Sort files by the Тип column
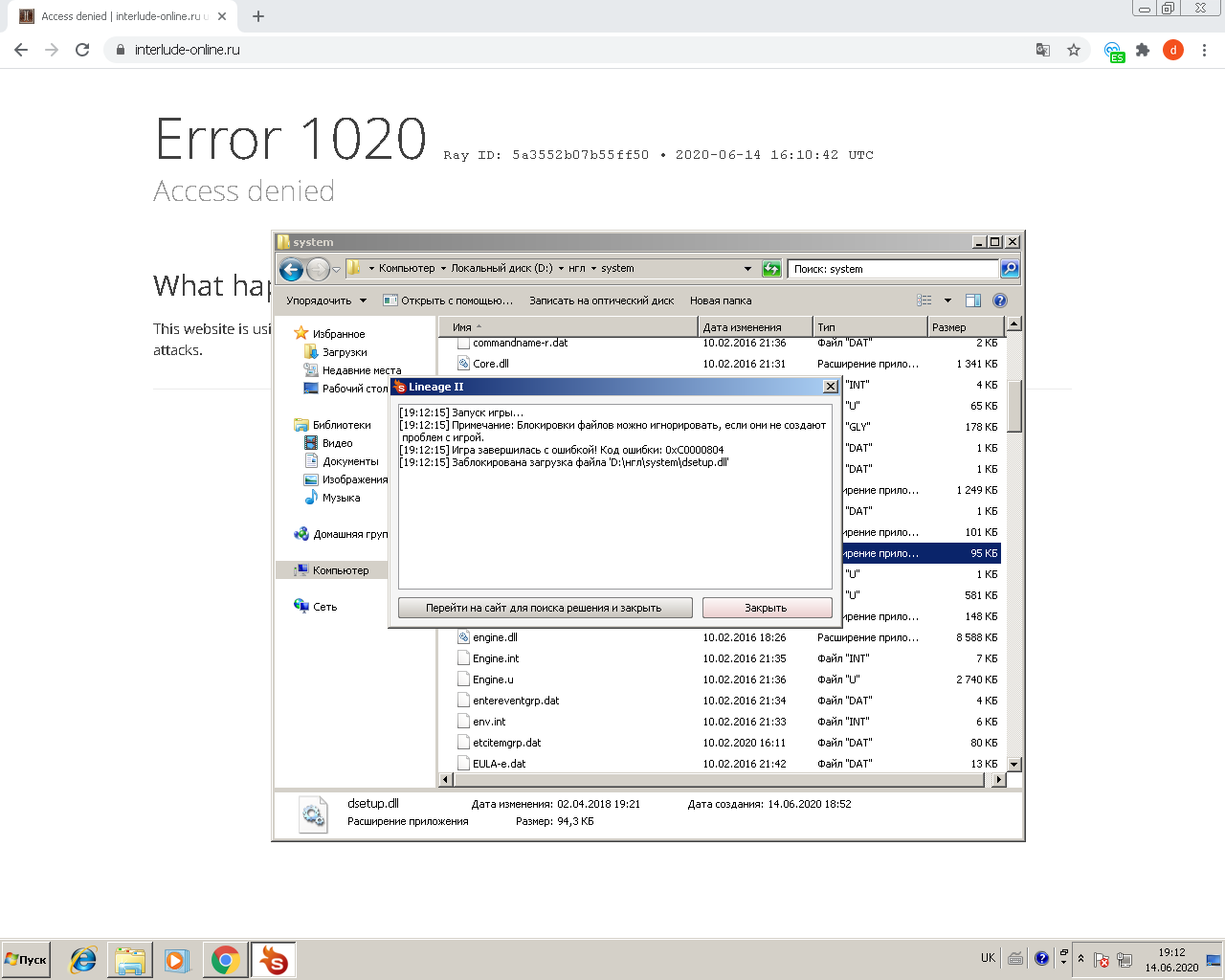Viewport: 1225px width, 980px height. point(870,327)
